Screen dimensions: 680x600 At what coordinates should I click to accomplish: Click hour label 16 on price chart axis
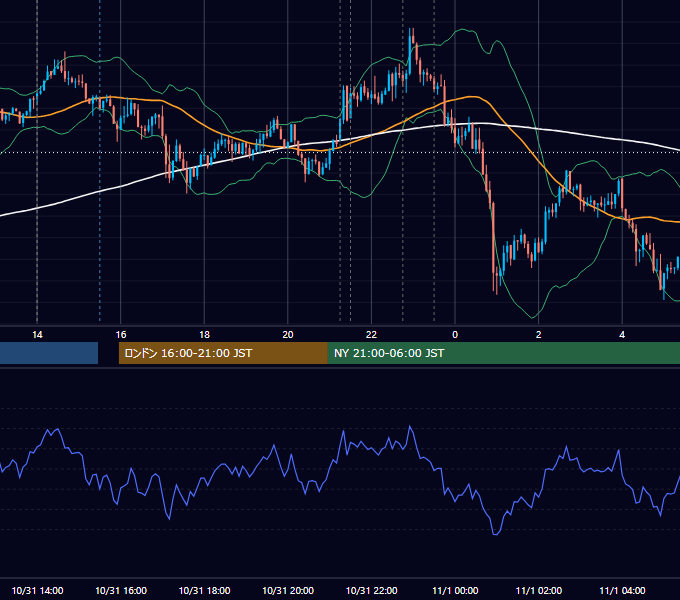coord(121,335)
